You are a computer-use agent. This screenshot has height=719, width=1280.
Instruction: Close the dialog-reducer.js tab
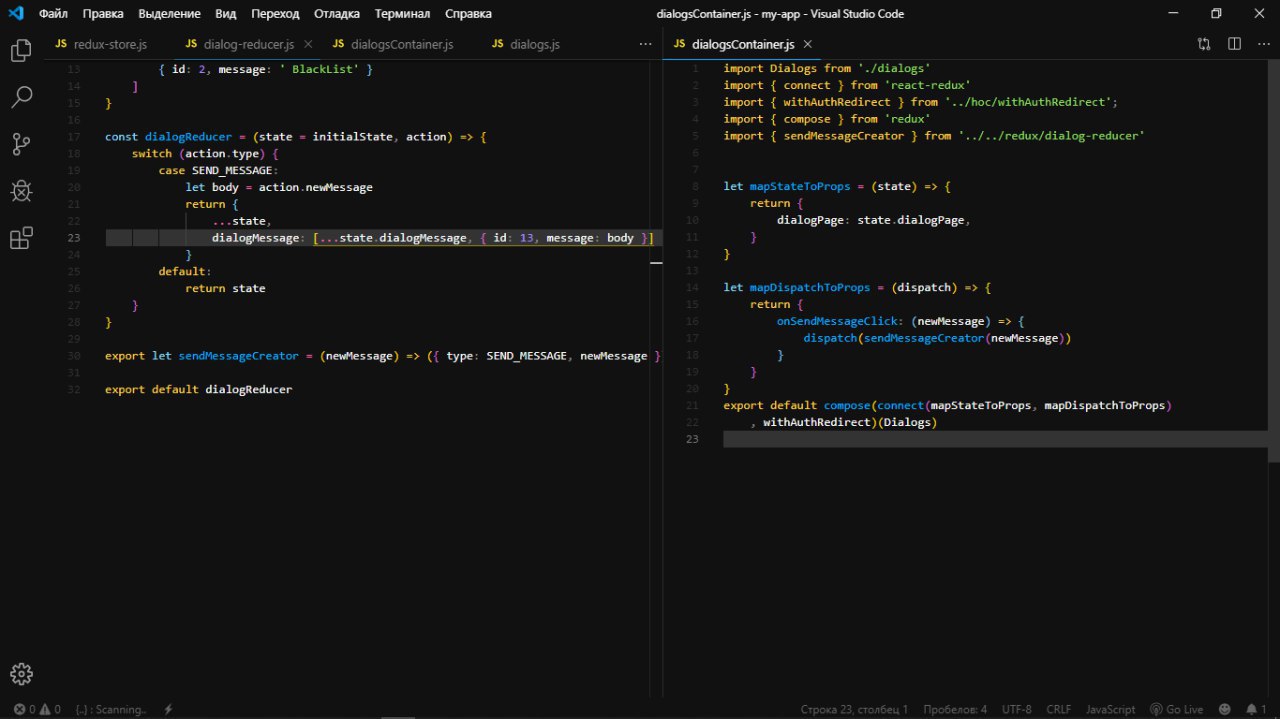pyautogui.click(x=308, y=45)
